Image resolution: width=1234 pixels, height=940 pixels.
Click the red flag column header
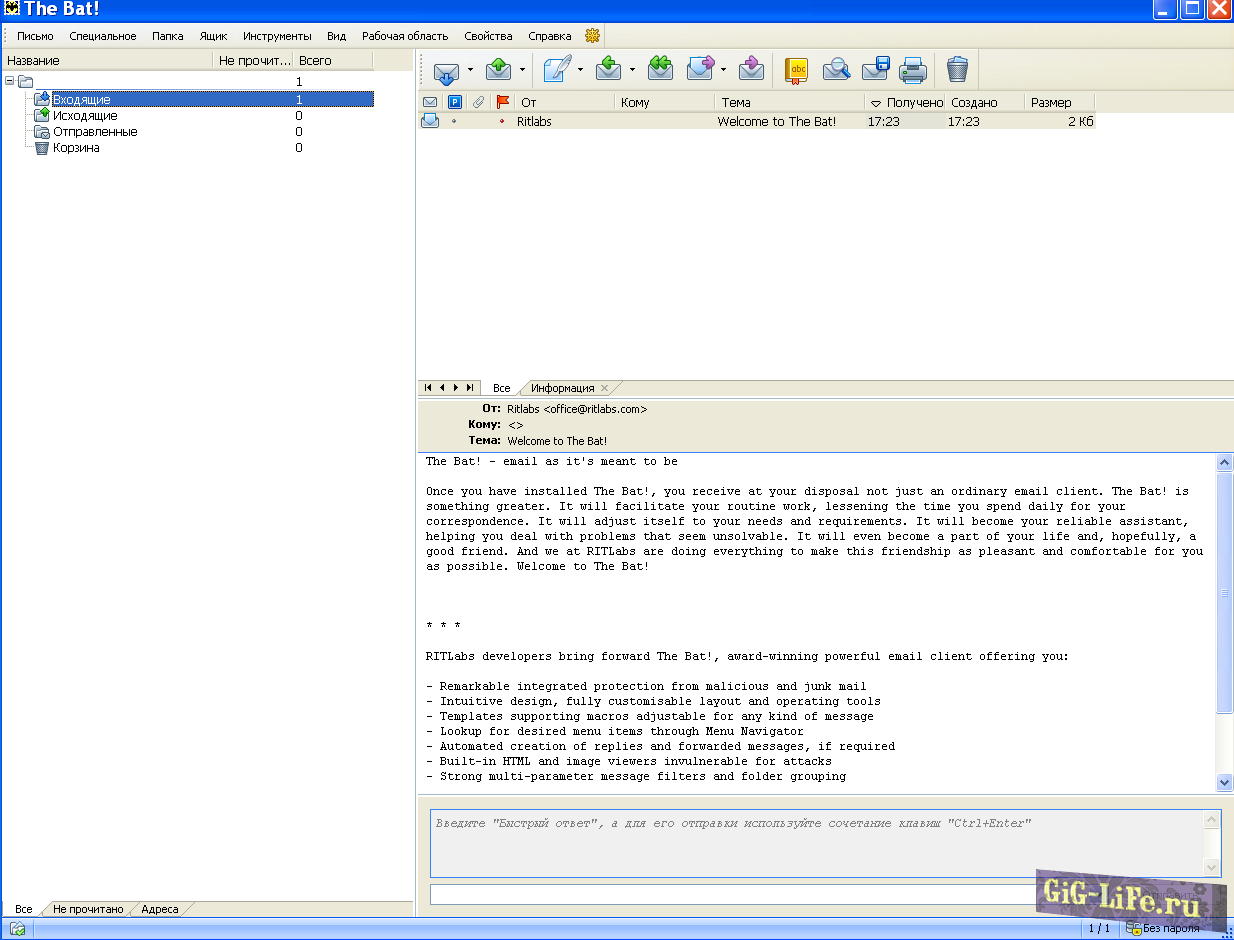pyautogui.click(x=503, y=102)
